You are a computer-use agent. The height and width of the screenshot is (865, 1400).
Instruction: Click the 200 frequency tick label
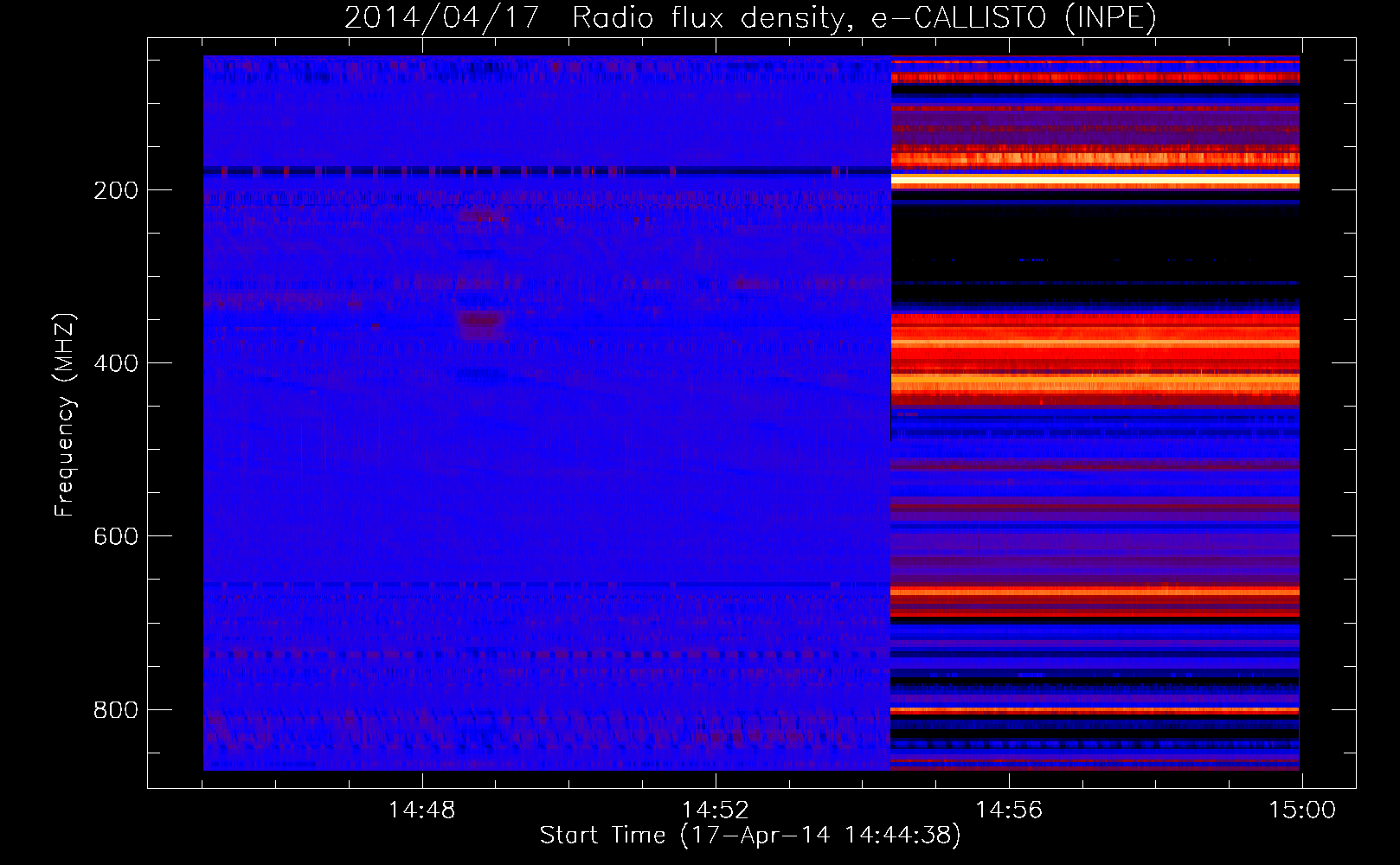click(x=115, y=190)
